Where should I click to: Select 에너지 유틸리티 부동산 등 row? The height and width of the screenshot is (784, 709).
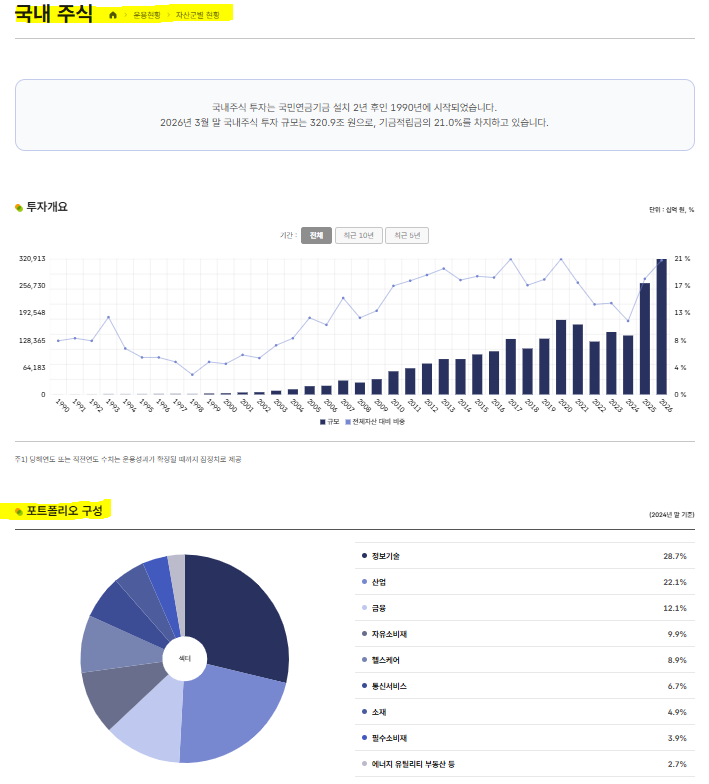tap(524, 764)
